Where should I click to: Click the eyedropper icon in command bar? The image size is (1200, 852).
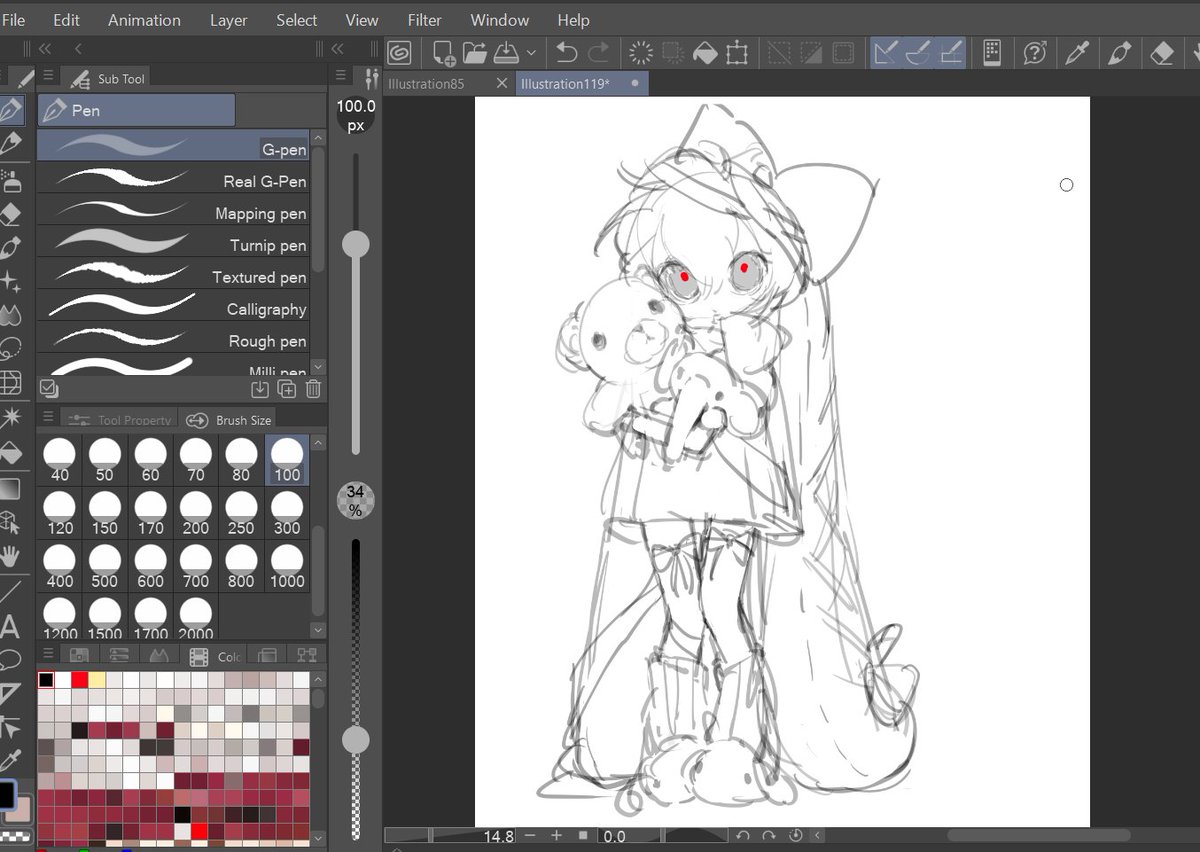pyautogui.click(x=1078, y=52)
